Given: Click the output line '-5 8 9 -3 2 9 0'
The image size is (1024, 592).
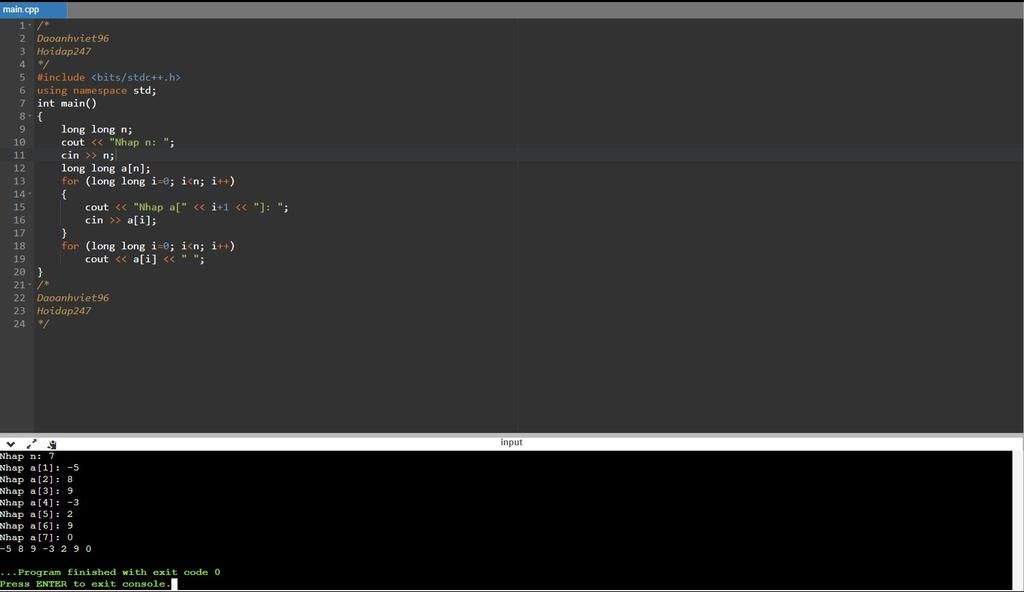Looking at the screenshot, I should [46, 549].
